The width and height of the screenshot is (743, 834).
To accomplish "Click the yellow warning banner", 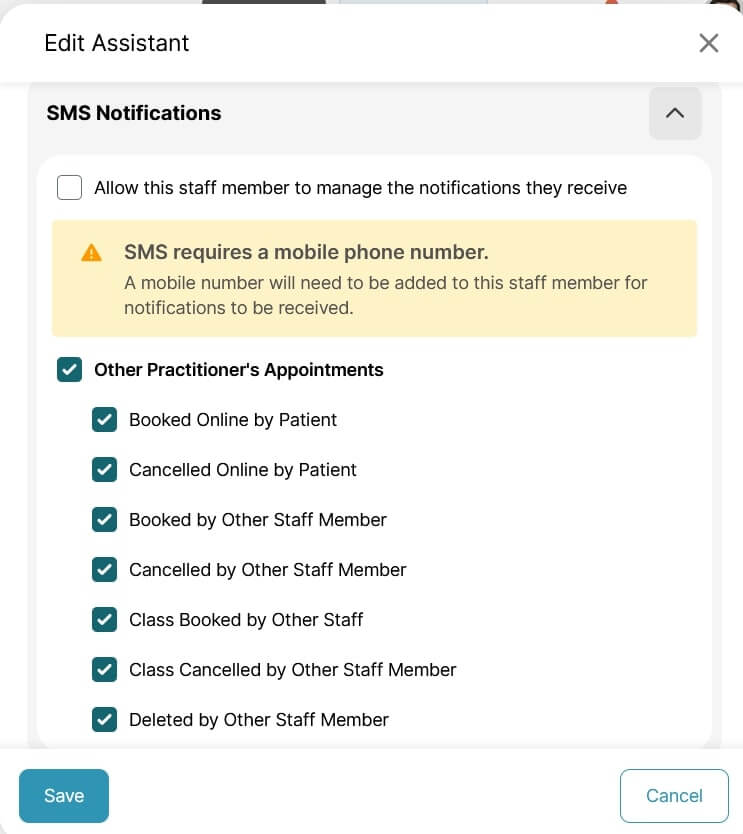I will (x=374, y=279).
